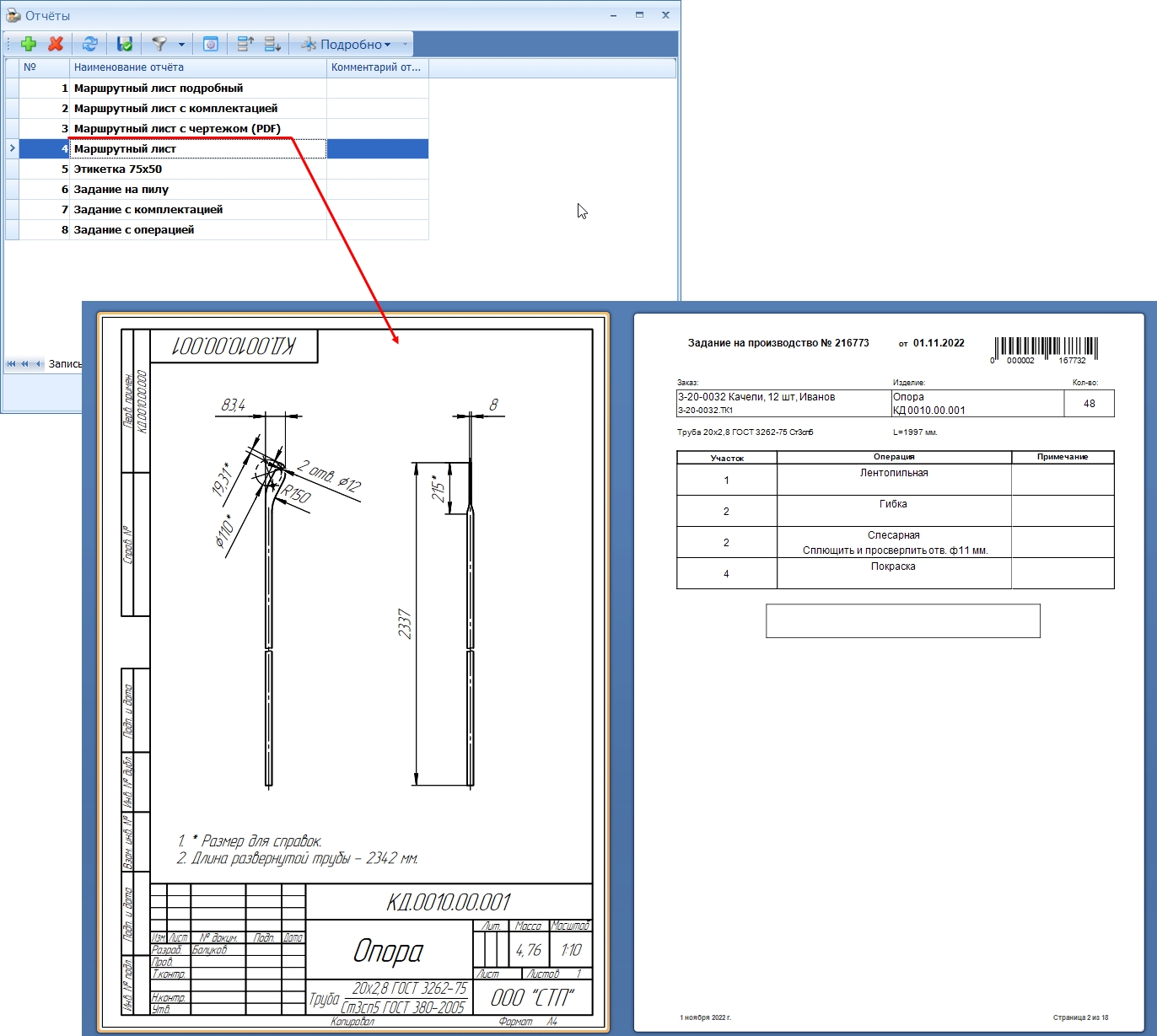
Task: Open the dropdown arrow beside the filter funnel
Action: (x=181, y=45)
